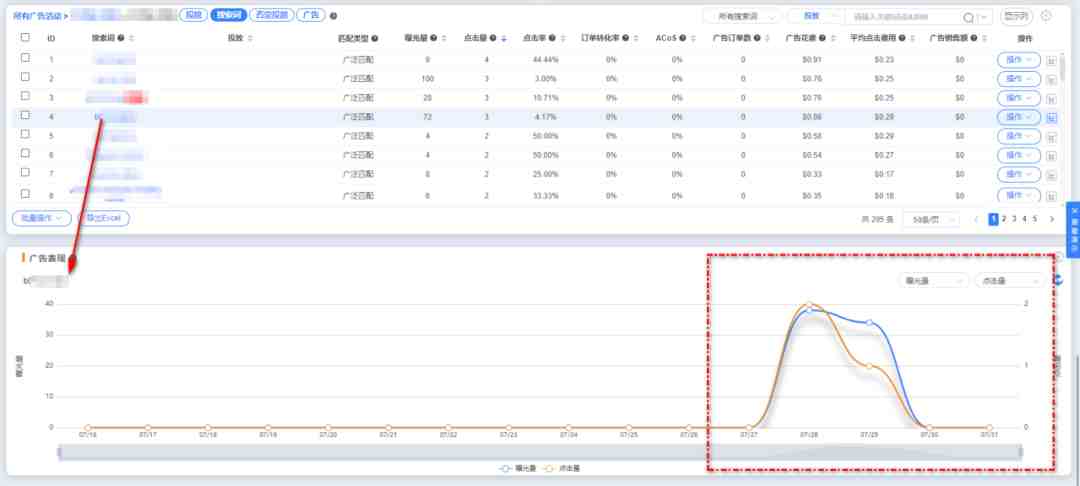Toggle select-all checkbox in table header
This screenshot has height=486, width=1080.
tap(25, 38)
